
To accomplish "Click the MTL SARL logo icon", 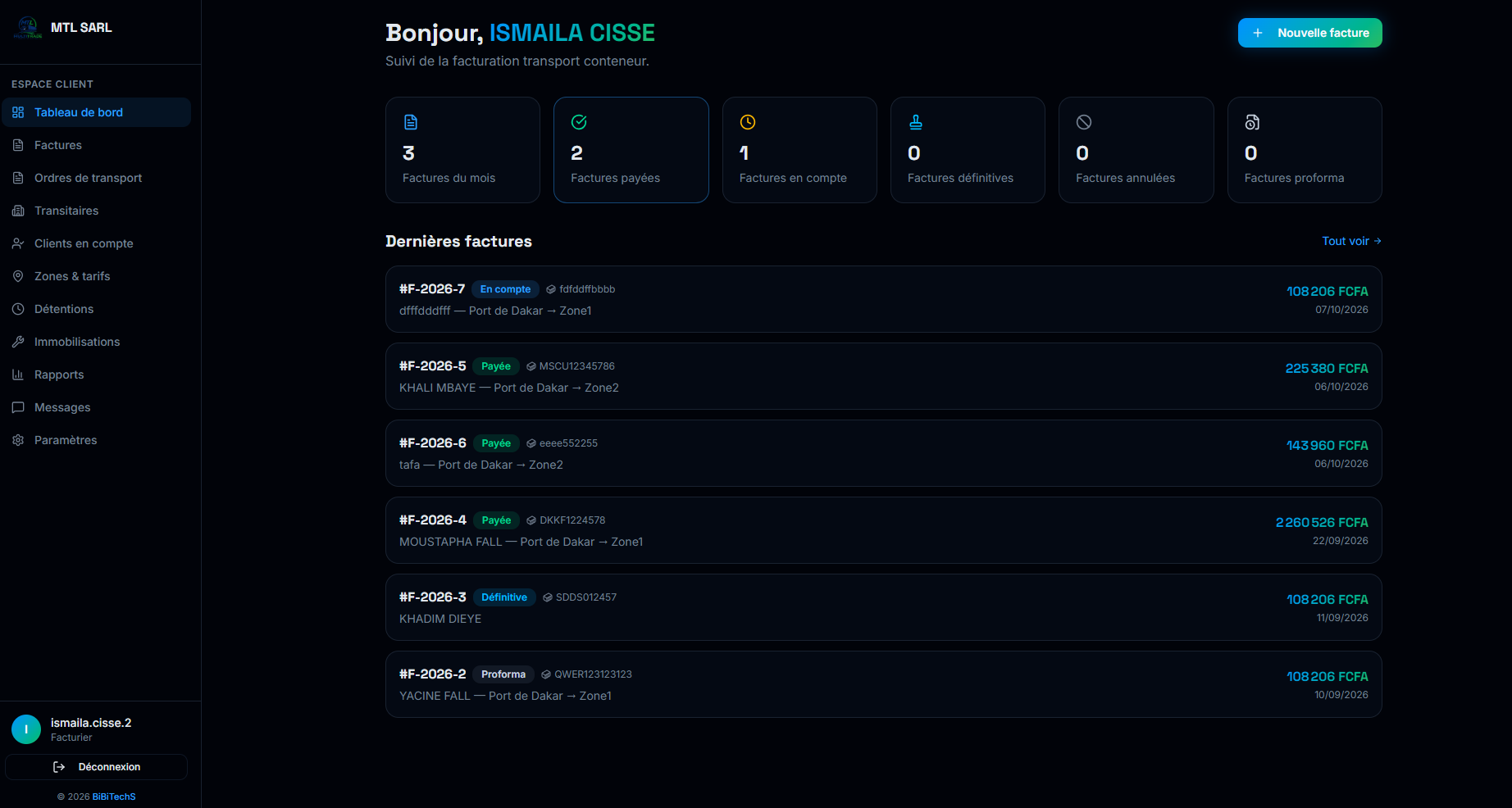I will (28, 27).
